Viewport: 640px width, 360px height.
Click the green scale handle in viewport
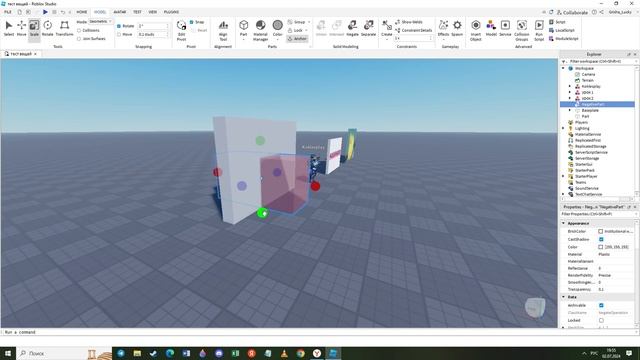click(262, 213)
